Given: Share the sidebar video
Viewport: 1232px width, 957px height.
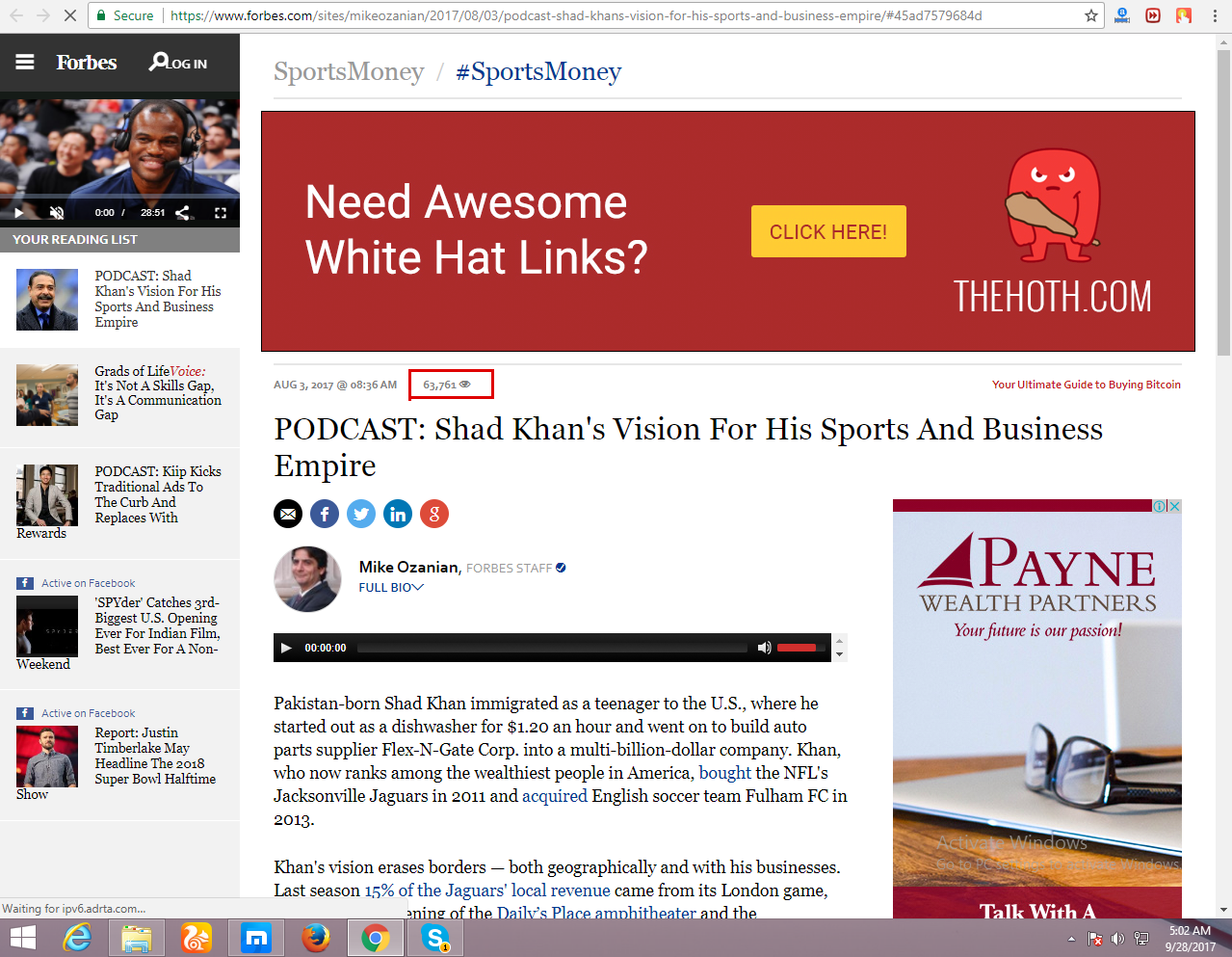Looking at the screenshot, I should [x=183, y=213].
